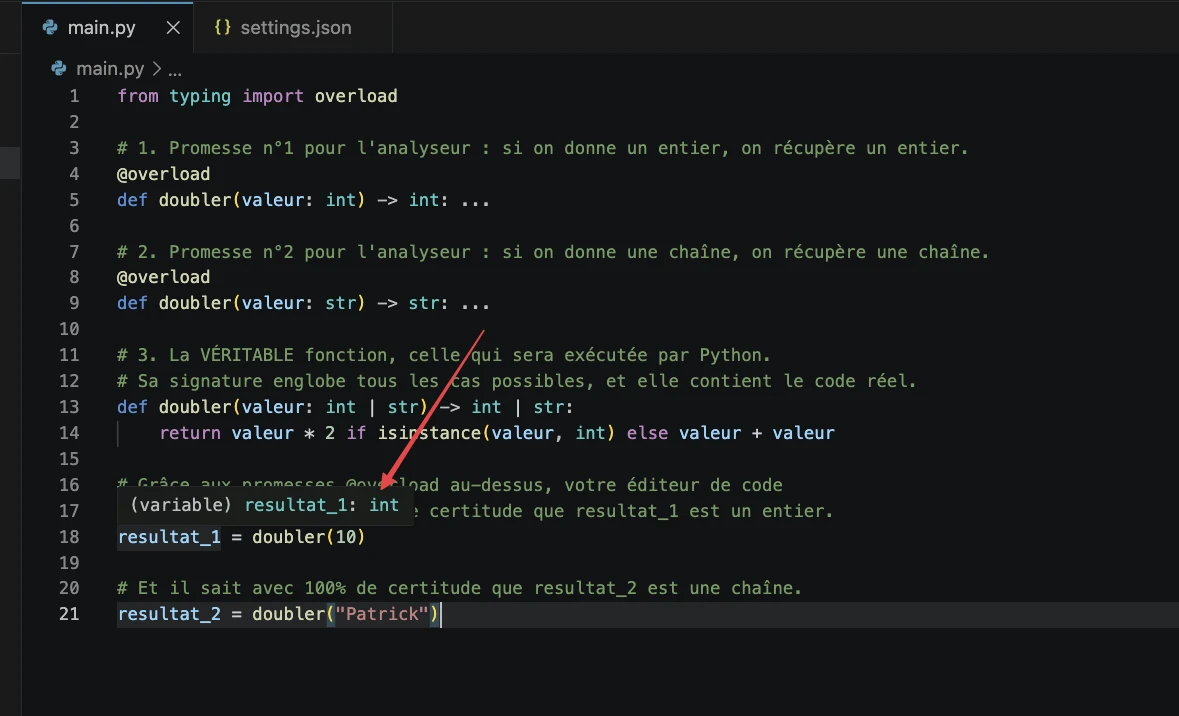Click the JSON braces icon on settings.json tab
The height and width of the screenshot is (716, 1179).
(x=222, y=28)
